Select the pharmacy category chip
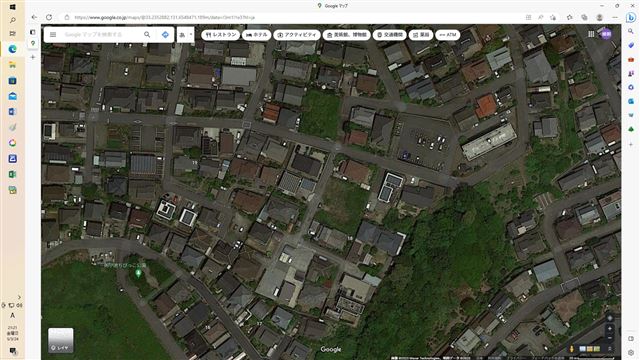Image resolution: width=640 pixels, height=360 pixels. pyautogui.click(x=421, y=35)
